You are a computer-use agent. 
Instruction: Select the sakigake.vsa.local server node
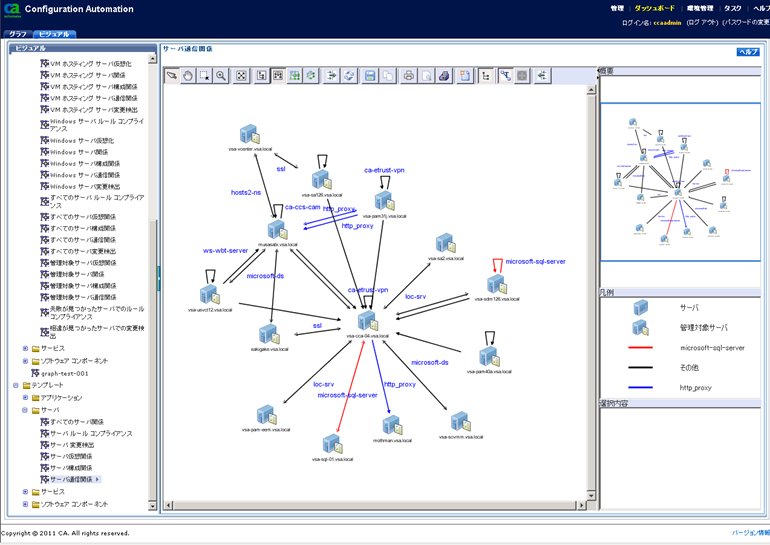269,334
